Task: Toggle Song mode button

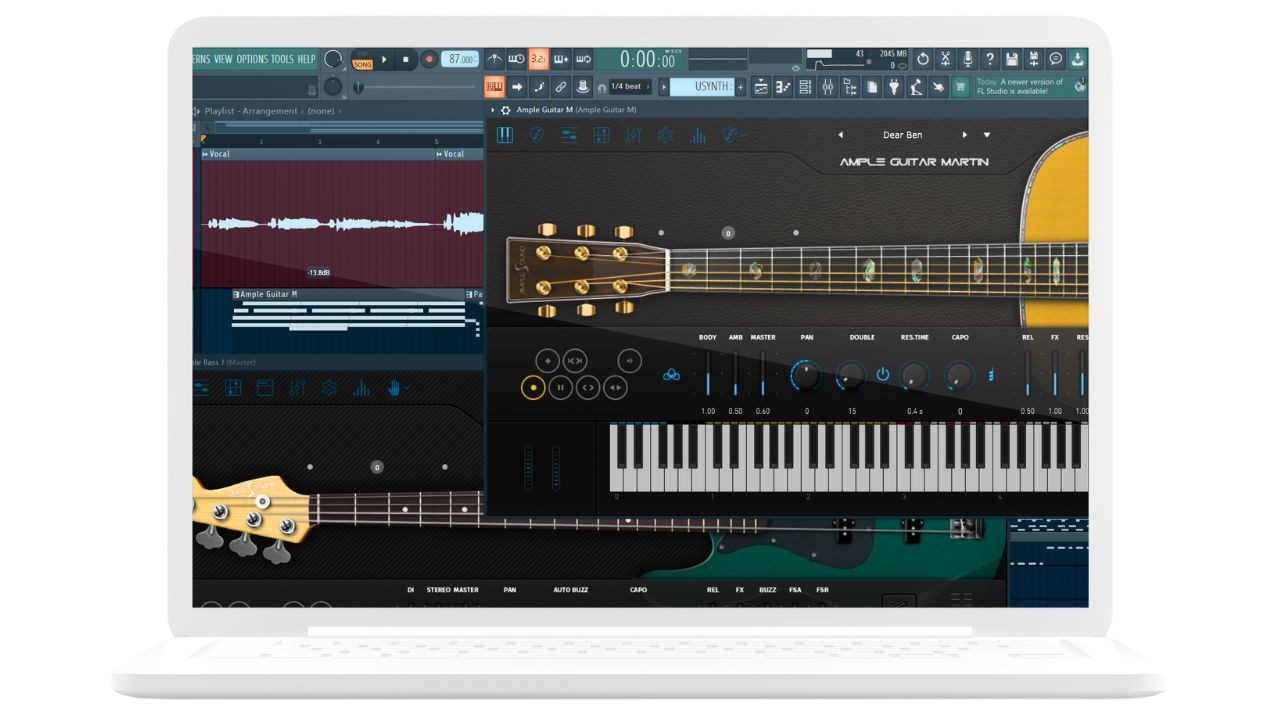Action: 362,64
